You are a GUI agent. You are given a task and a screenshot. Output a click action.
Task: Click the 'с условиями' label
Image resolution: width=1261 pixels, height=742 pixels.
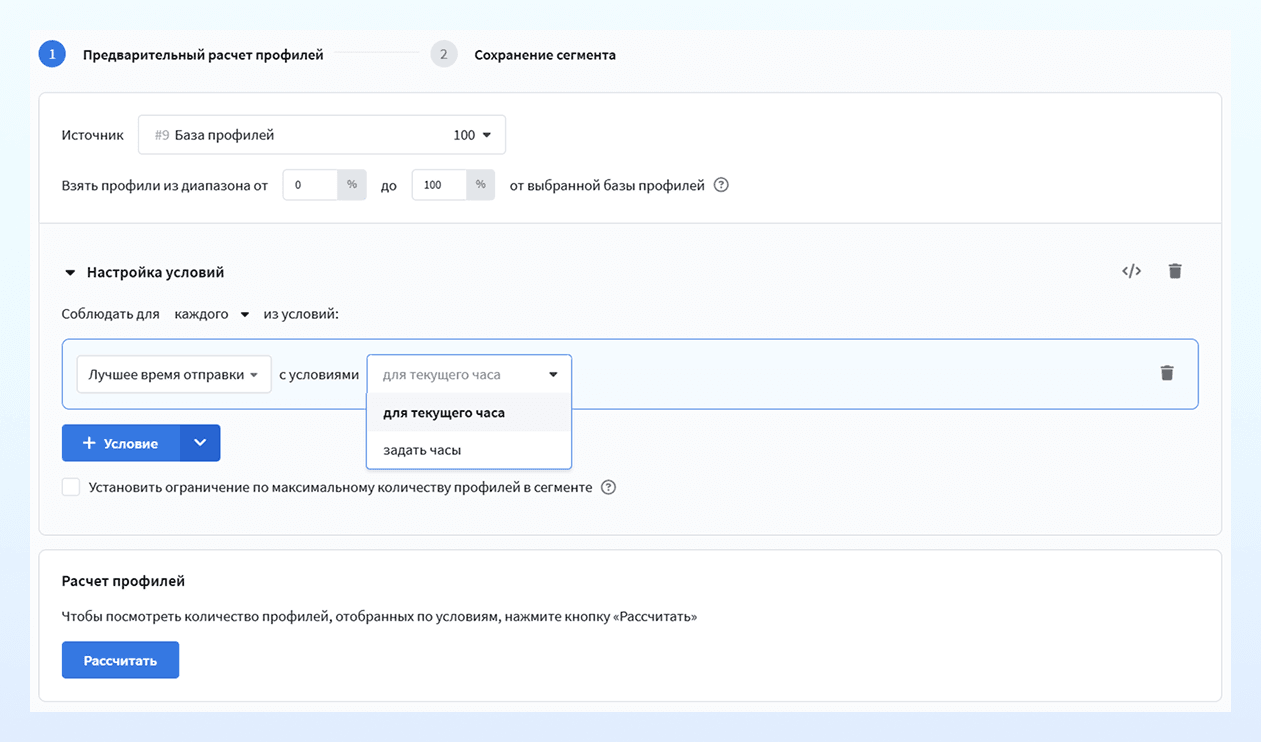pos(318,375)
